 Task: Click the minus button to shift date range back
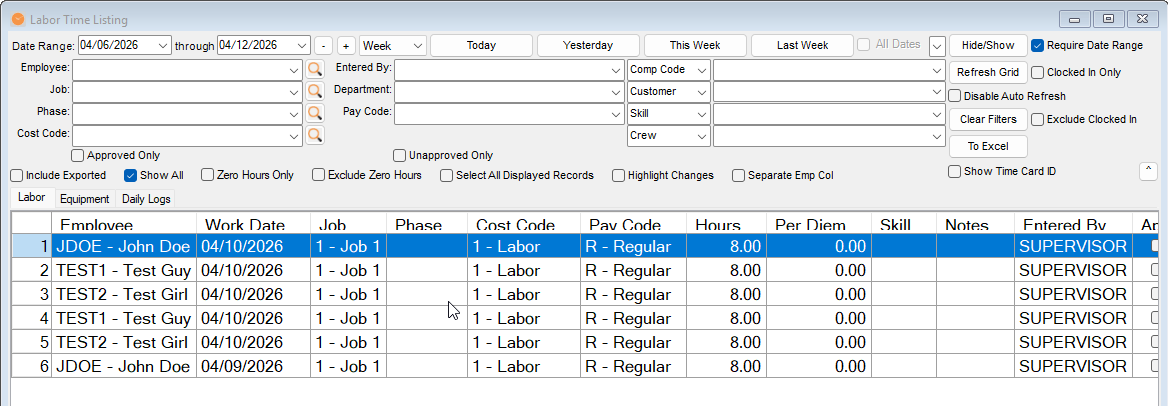pyautogui.click(x=323, y=46)
